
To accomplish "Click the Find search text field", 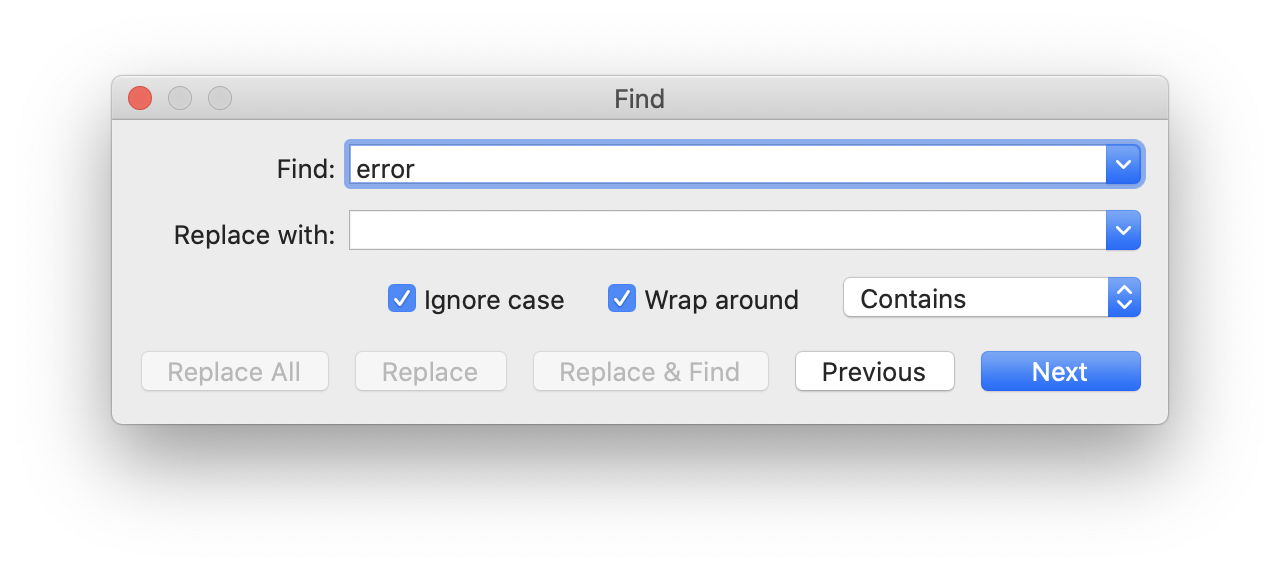I will pos(727,165).
